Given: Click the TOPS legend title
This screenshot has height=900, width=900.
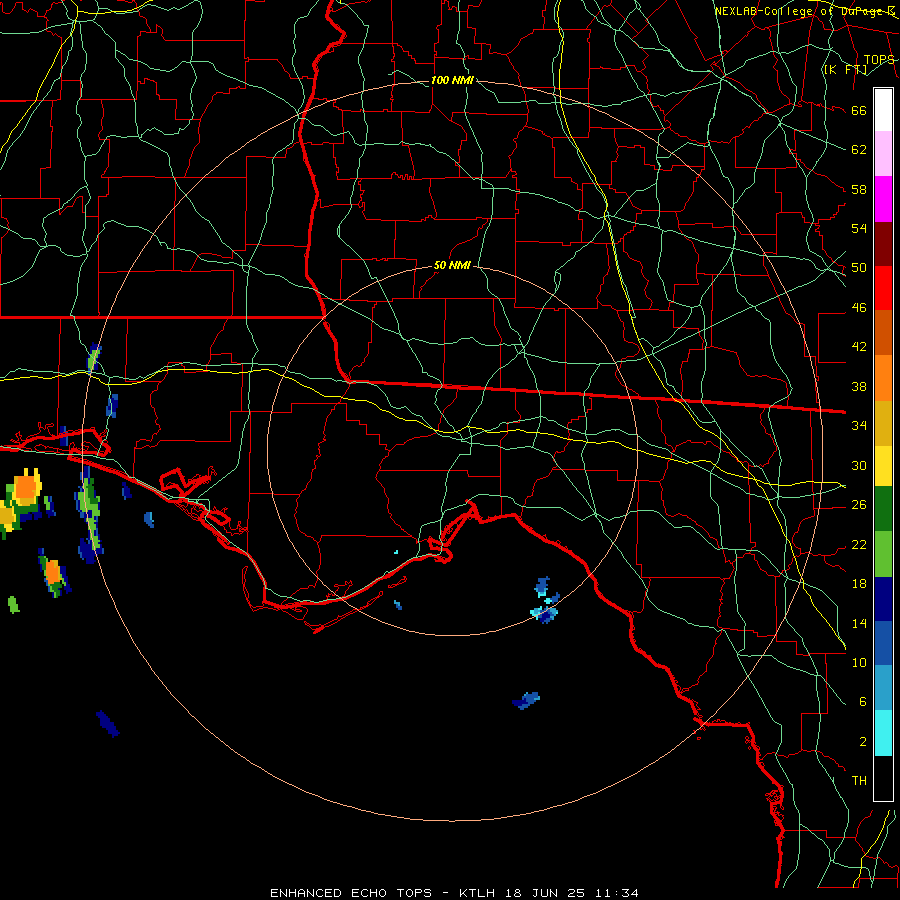Looking at the screenshot, I should [x=879, y=60].
